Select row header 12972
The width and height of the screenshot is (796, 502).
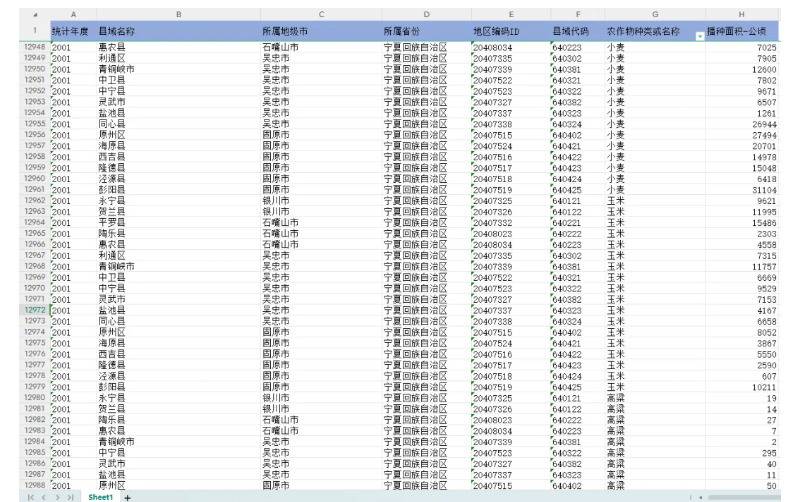[35, 310]
